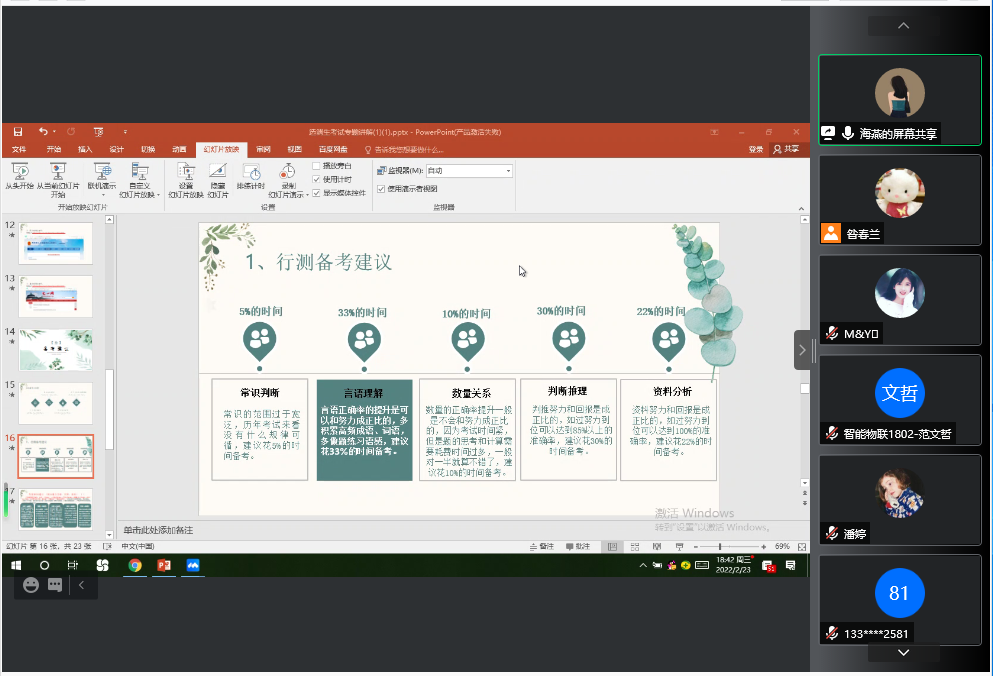The width and height of the screenshot is (993, 676).
Task: Click the Save icon in title bar
Action: (x=17, y=132)
